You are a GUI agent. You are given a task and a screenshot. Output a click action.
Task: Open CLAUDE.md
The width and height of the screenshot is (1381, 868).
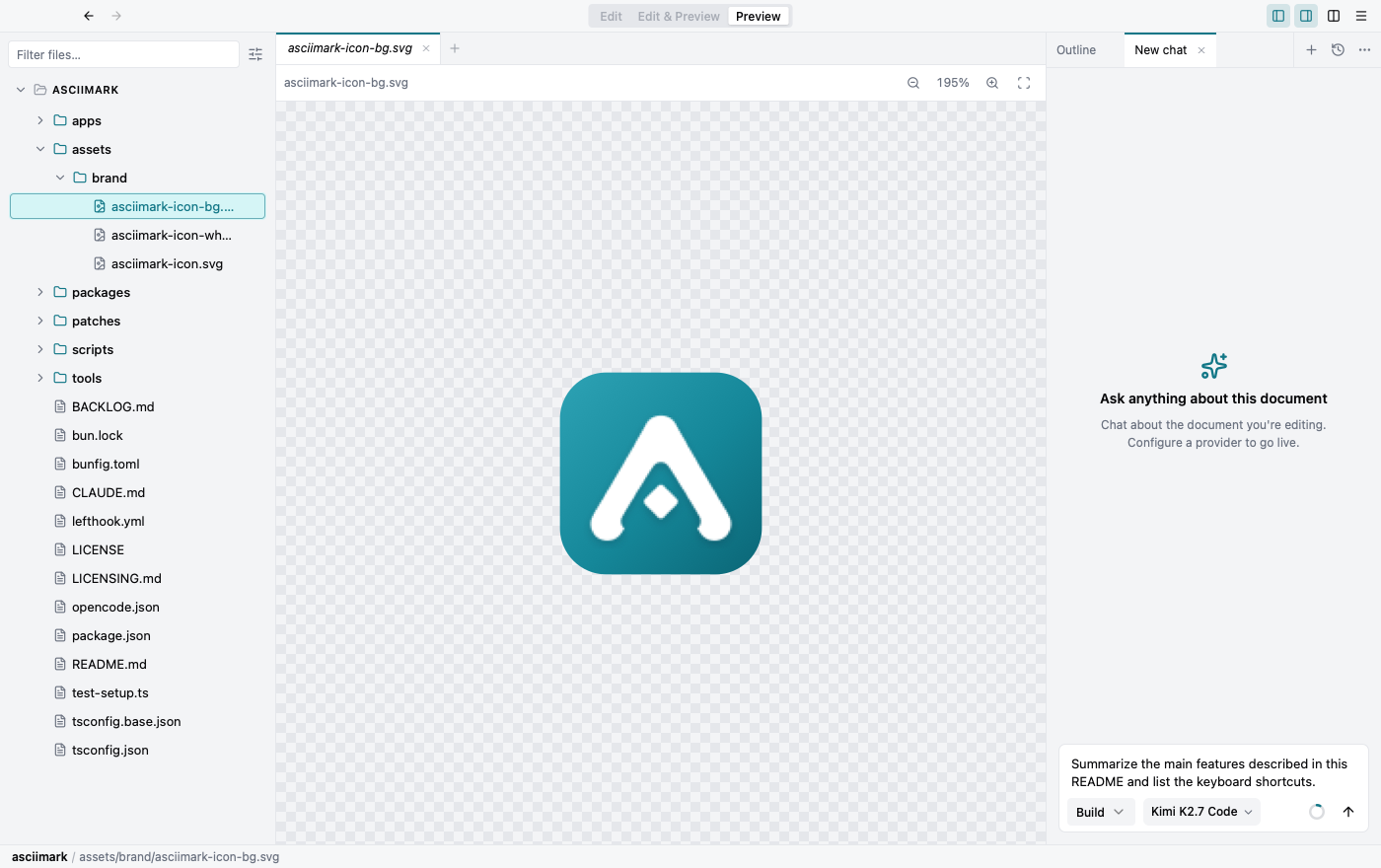coord(137,492)
